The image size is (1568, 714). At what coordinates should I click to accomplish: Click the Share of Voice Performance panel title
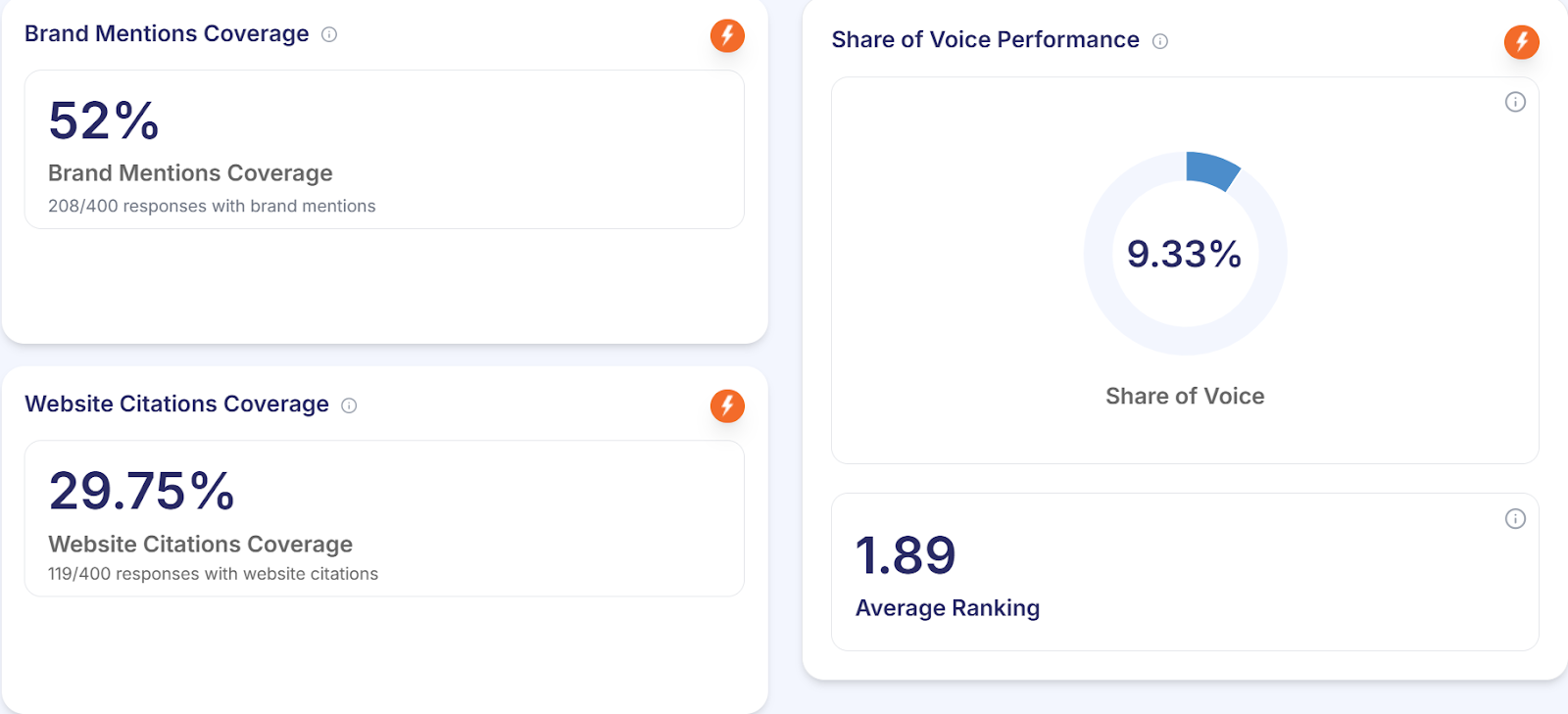pyautogui.click(x=985, y=40)
